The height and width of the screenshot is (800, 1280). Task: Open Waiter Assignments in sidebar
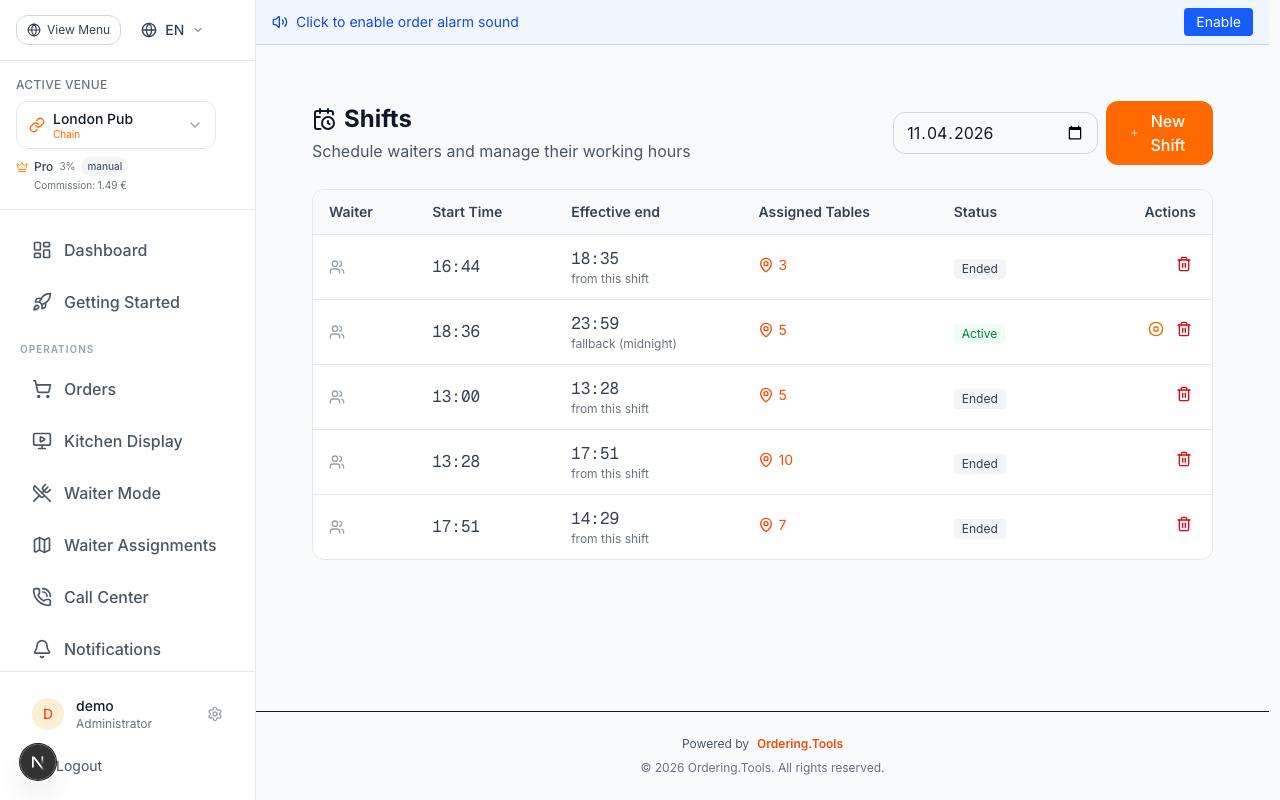(x=140, y=545)
